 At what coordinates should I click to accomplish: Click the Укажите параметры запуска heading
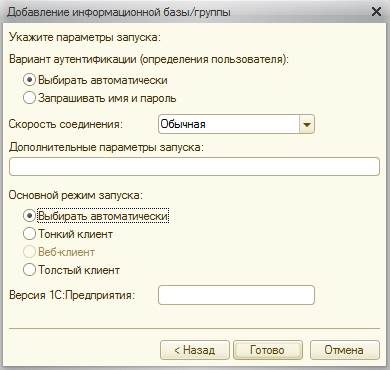(x=85, y=37)
